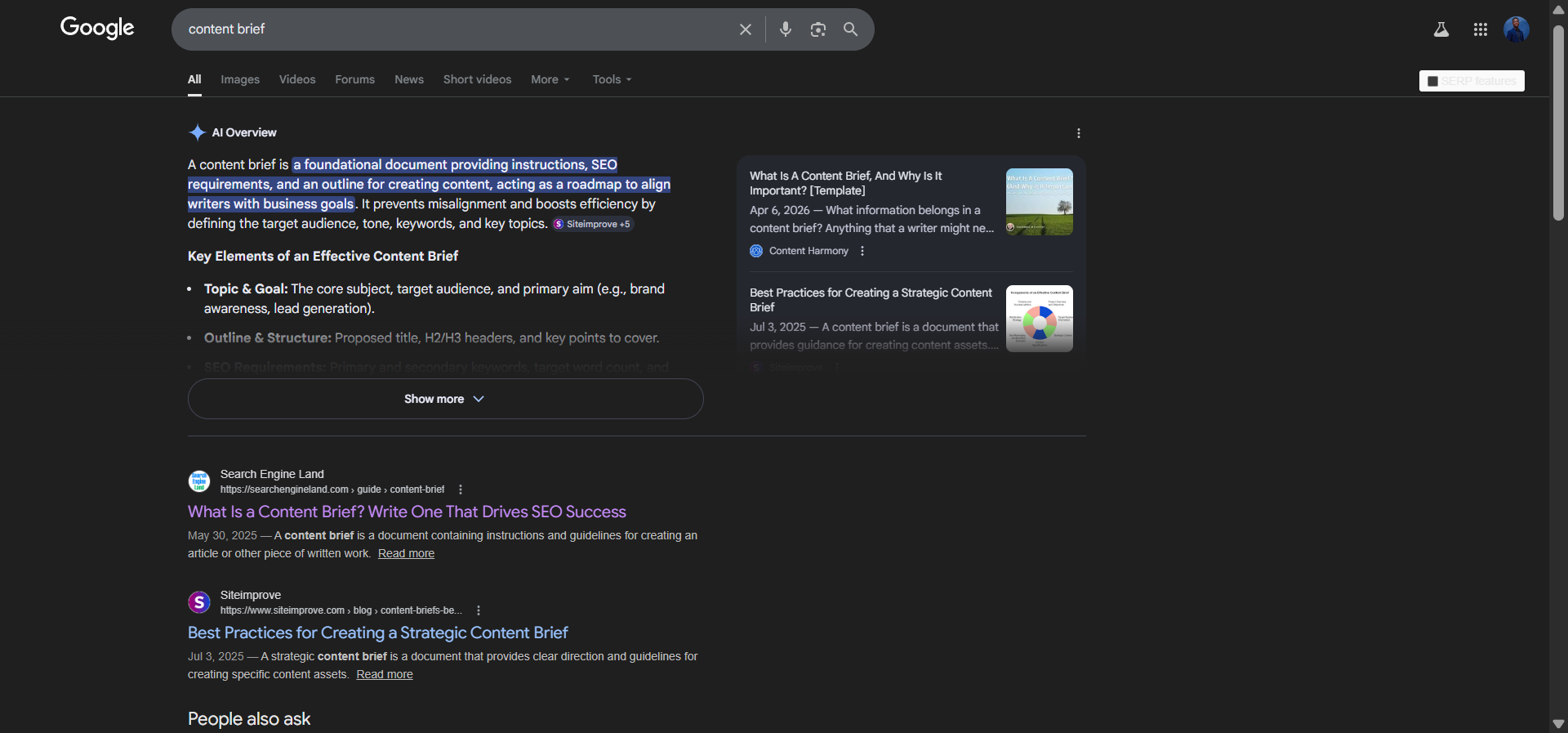This screenshot has height=733, width=1568.
Task: Click the Siteimprove favicon in results
Action: point(199,602)
